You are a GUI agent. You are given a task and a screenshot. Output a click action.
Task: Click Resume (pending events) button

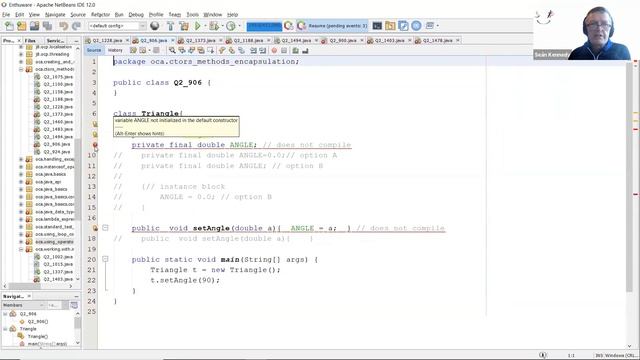click(x=332, y=26)
